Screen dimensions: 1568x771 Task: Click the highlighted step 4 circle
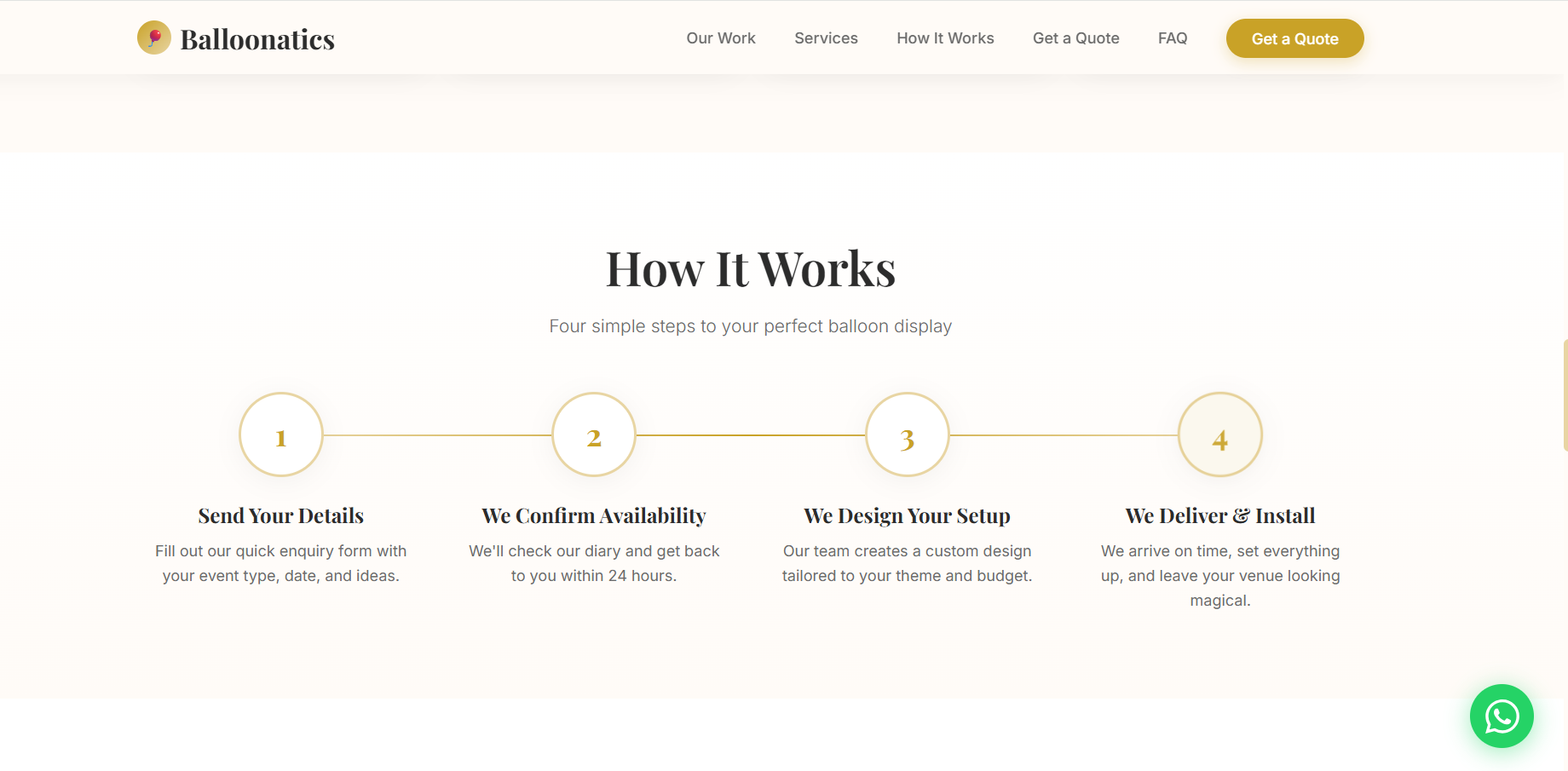[1220, 434]
